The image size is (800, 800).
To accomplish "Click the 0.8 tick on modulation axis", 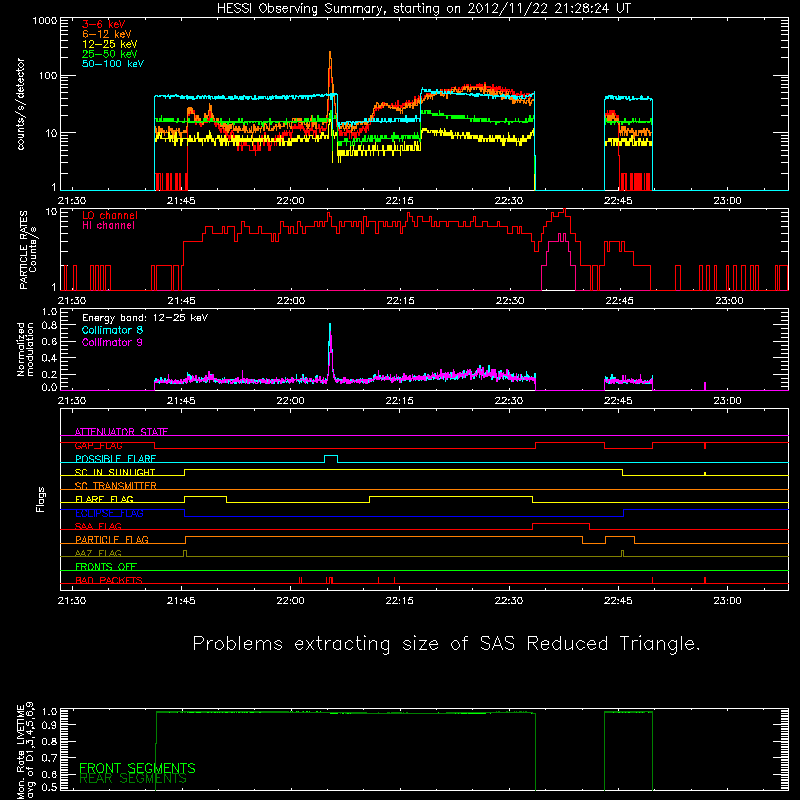I will coord(49,325).
